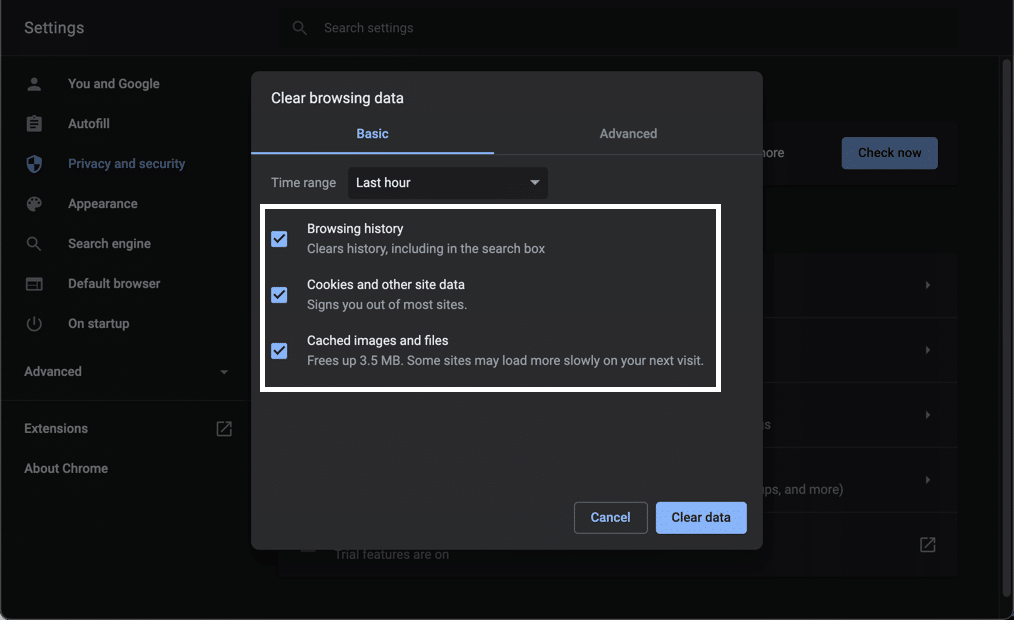Select the Basic tab
The image size is (1014, 620).
(372, 133)
